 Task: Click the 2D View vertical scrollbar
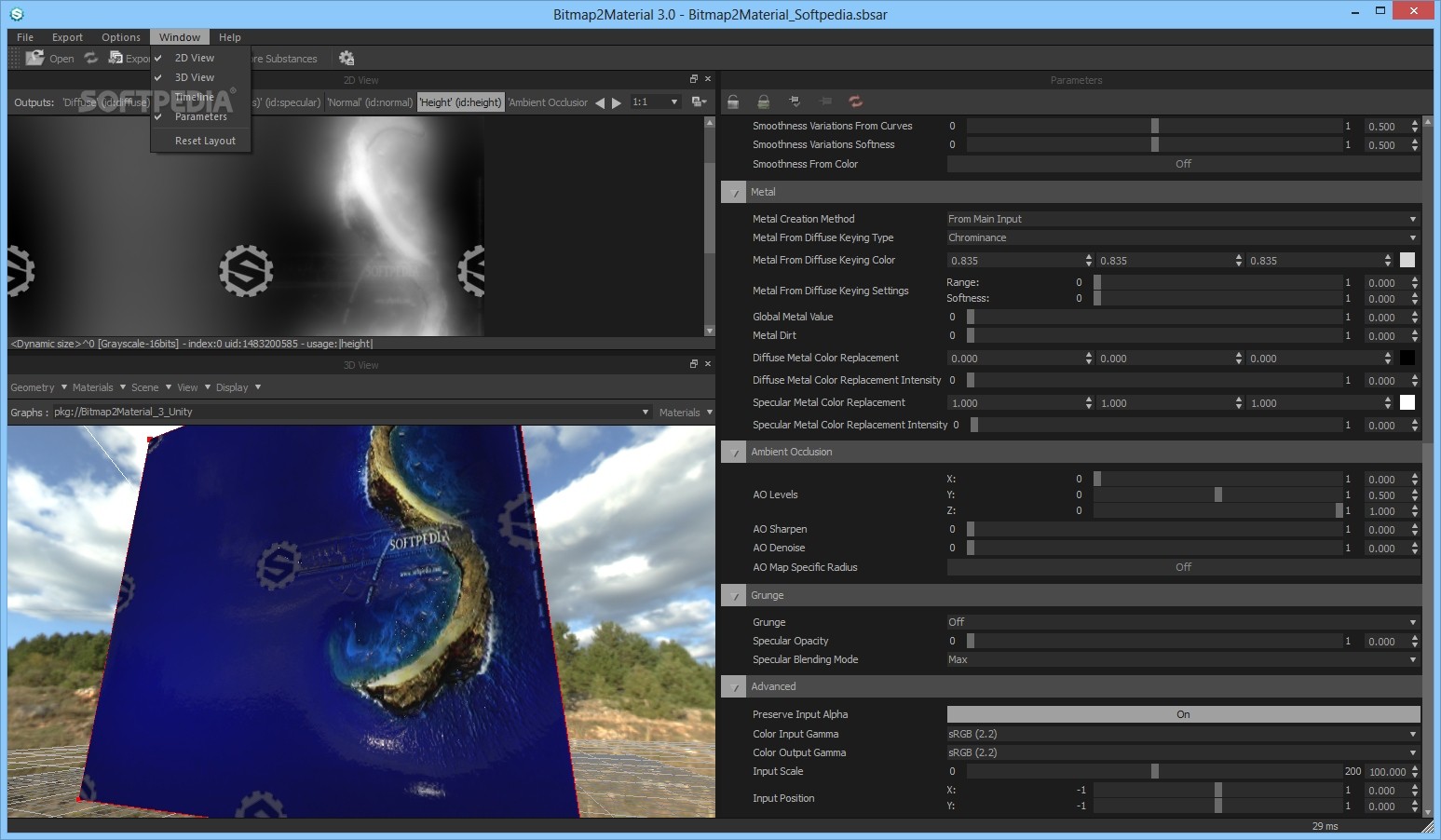click(x=710, y=226)
